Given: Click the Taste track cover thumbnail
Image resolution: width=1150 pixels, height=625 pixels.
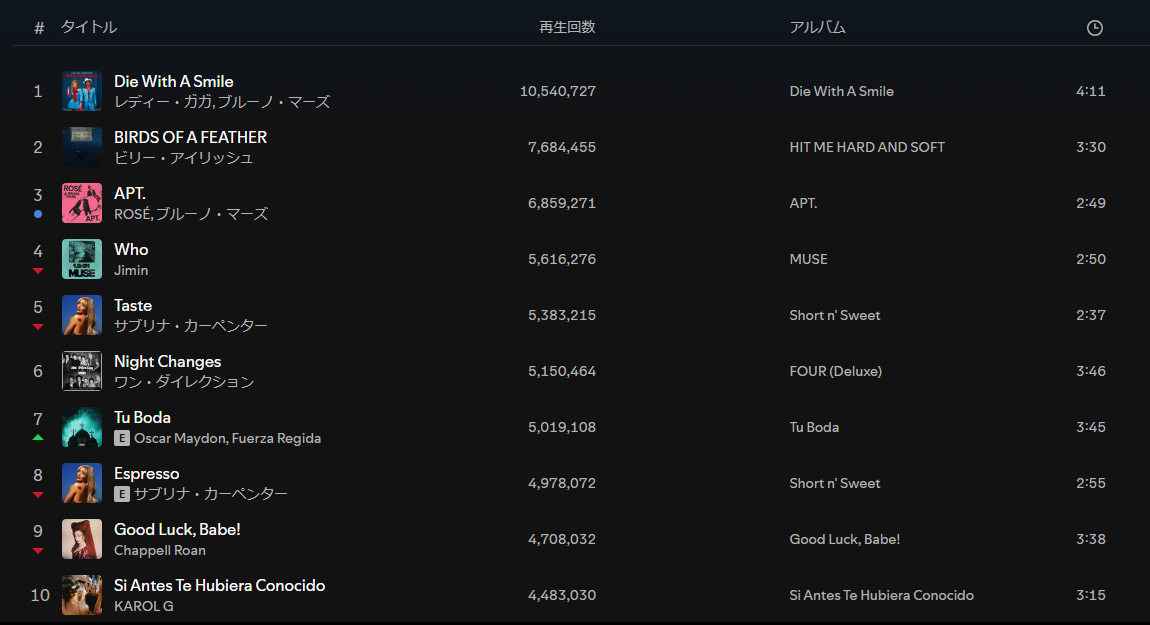Looking at the screenshot, I should point(82,315).
